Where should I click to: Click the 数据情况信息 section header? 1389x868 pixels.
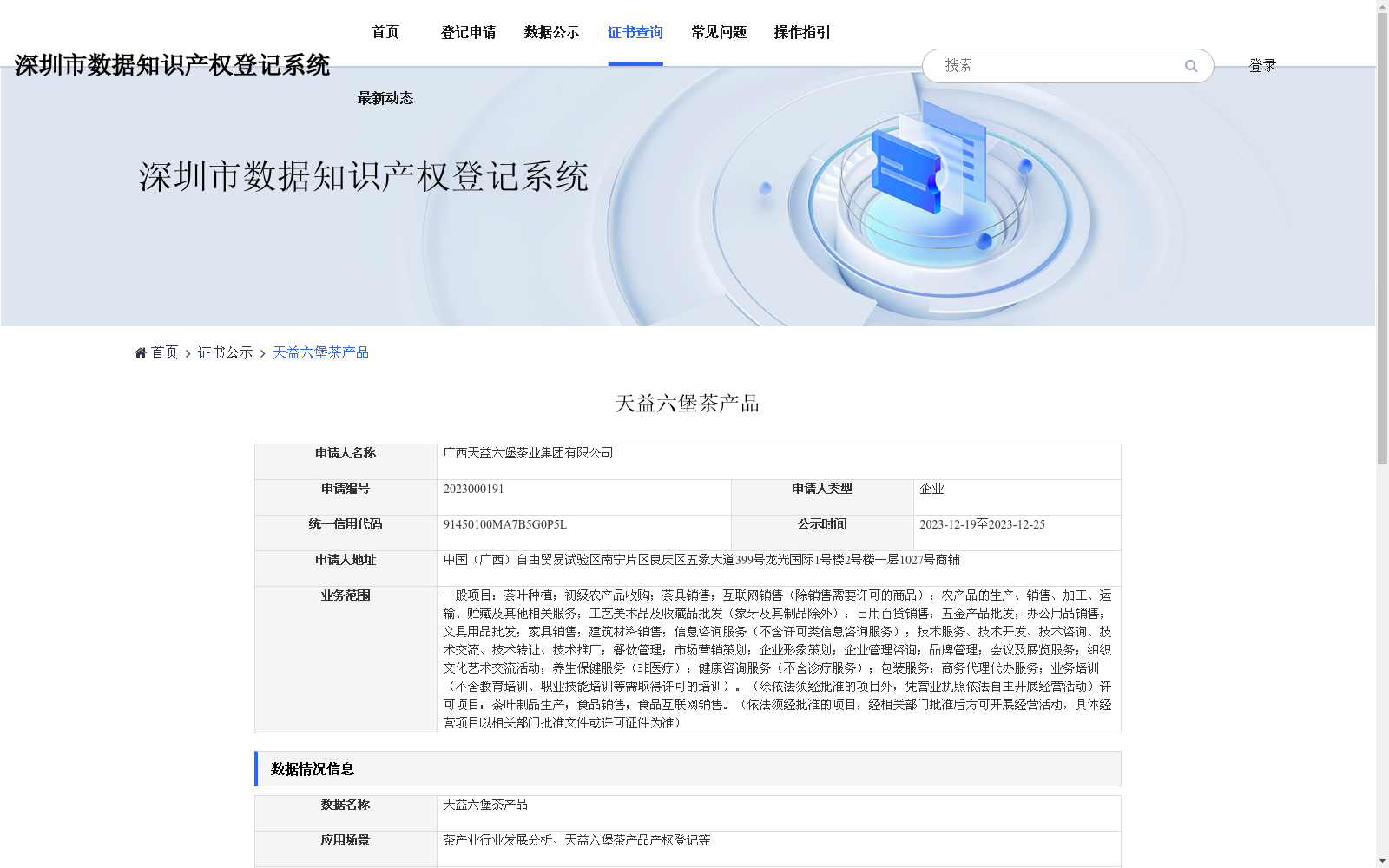[x=688, y=768]
